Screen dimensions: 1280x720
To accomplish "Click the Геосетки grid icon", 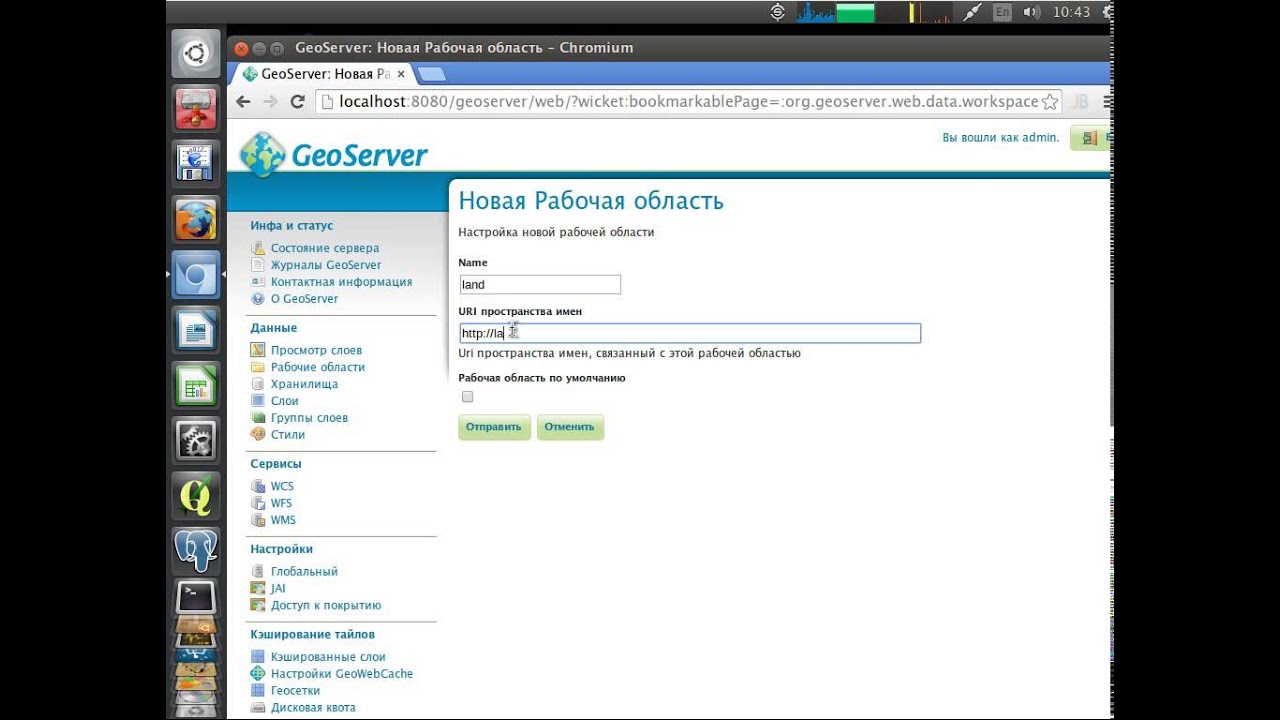I will click(x=258, y=690).
